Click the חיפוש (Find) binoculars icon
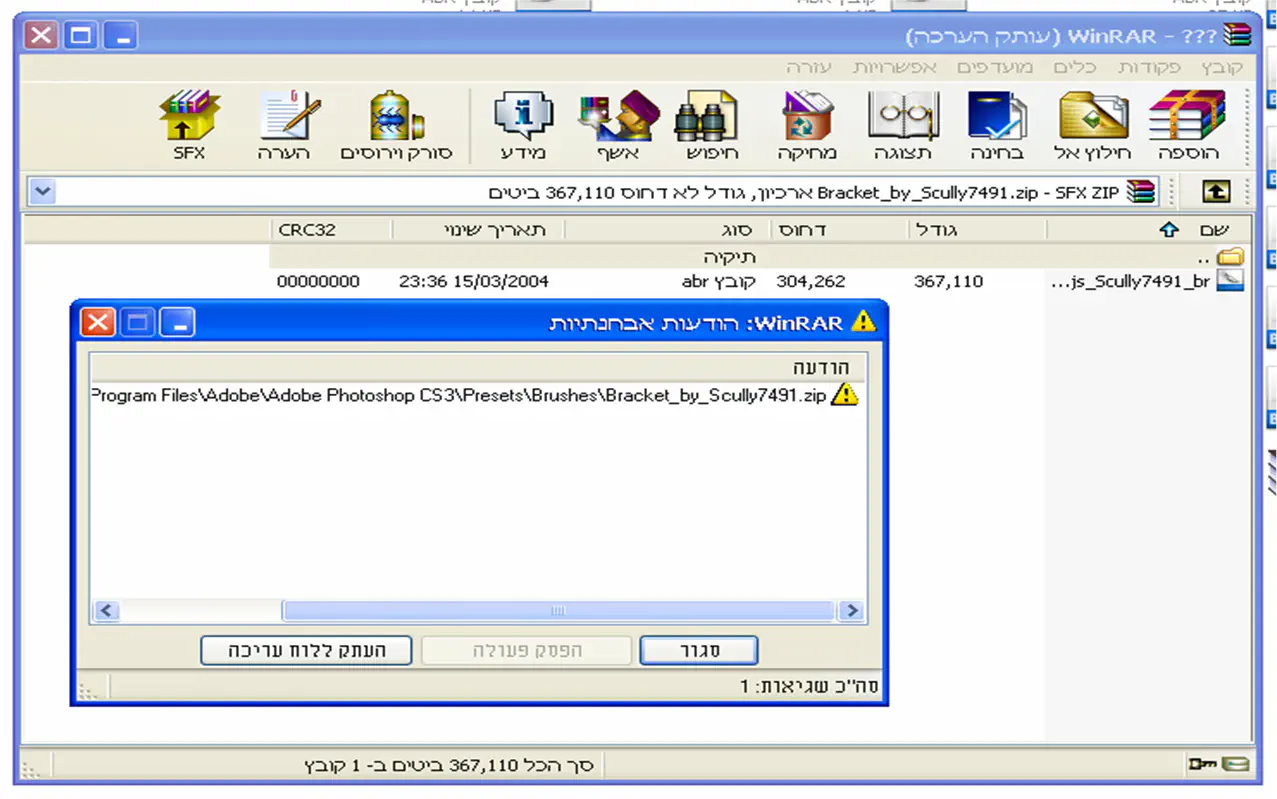Viewport: 1277px width, 799px height. click(711, 124)
